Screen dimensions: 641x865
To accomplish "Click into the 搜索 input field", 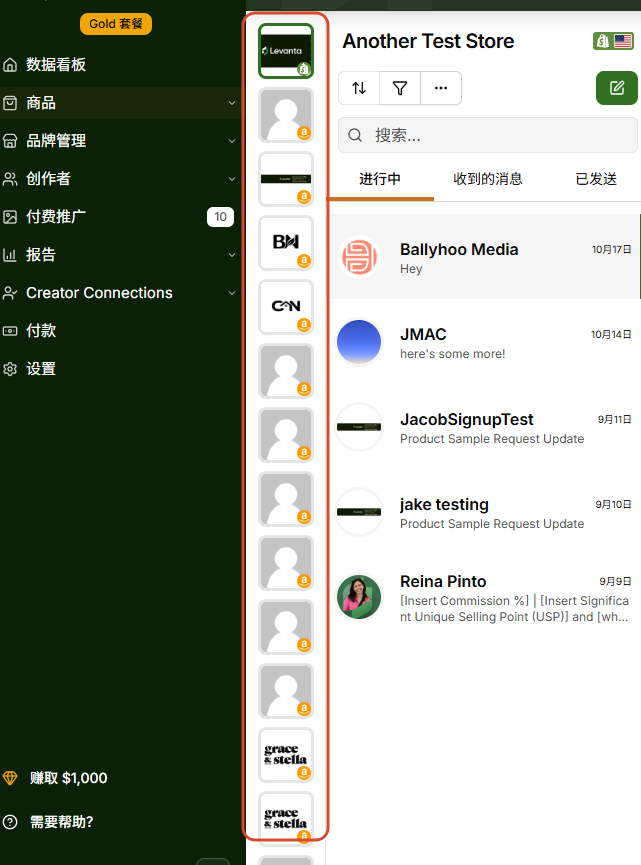I will coord(488,135).
